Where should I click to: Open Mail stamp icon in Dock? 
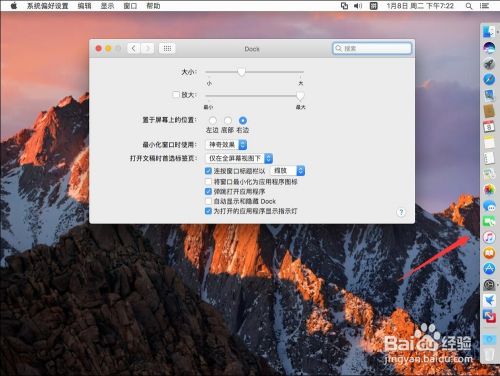(x=489, y=95)
